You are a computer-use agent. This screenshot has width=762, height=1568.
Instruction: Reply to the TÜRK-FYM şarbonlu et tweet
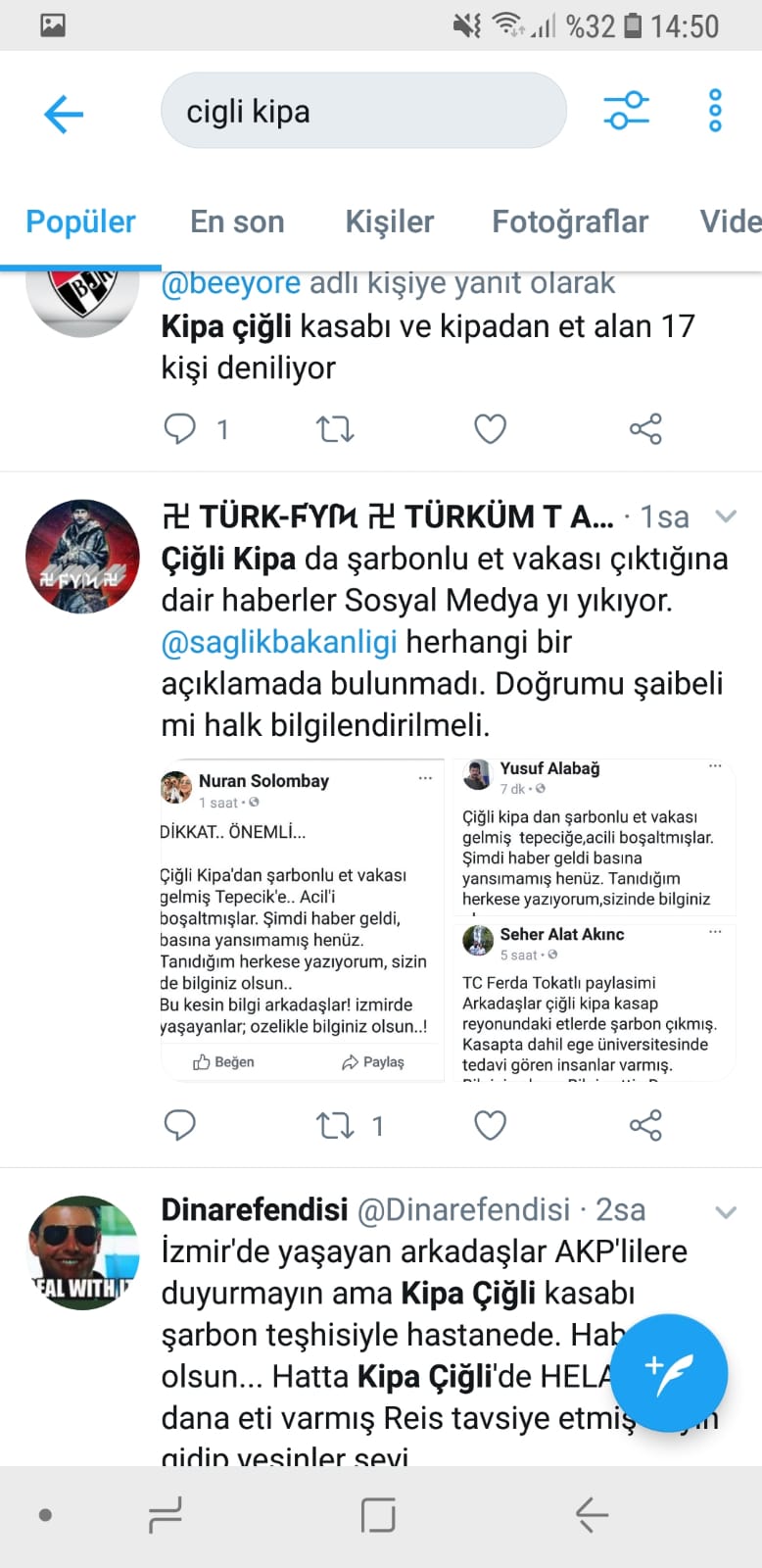click(x=179, y=1125)
